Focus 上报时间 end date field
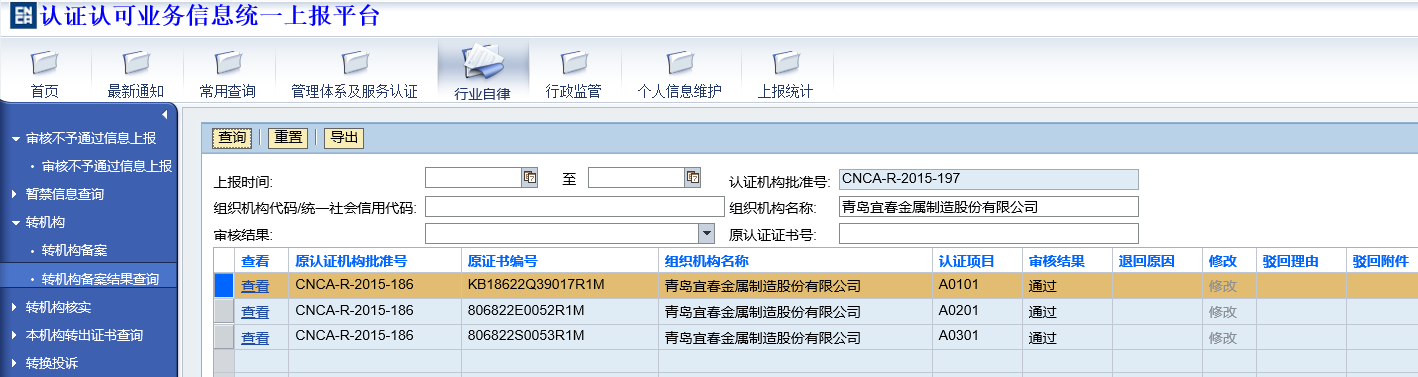 tap(637, 178)
